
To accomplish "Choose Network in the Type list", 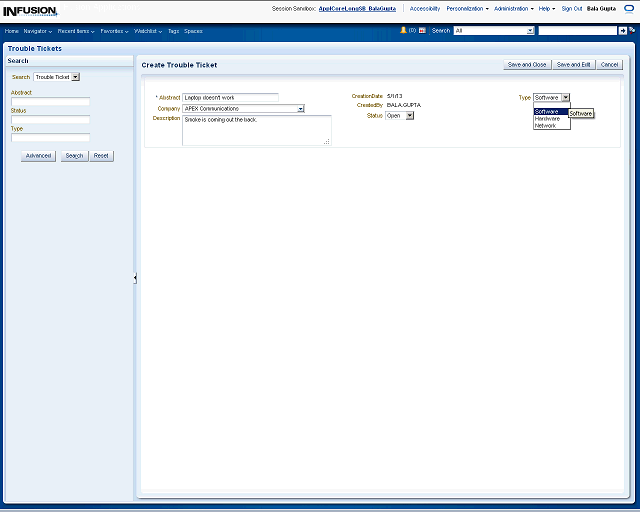I will coord(545,125).
